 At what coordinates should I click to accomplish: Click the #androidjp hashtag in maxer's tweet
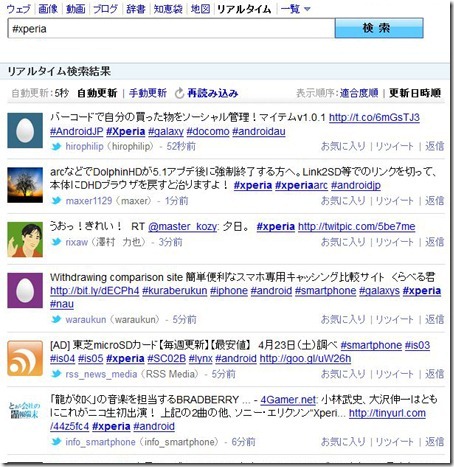[356, 185]
